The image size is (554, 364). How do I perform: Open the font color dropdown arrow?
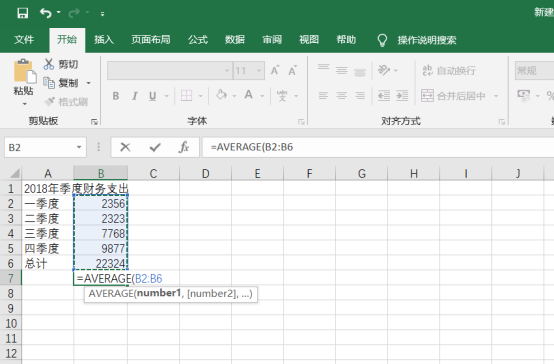tap(262, 96)
